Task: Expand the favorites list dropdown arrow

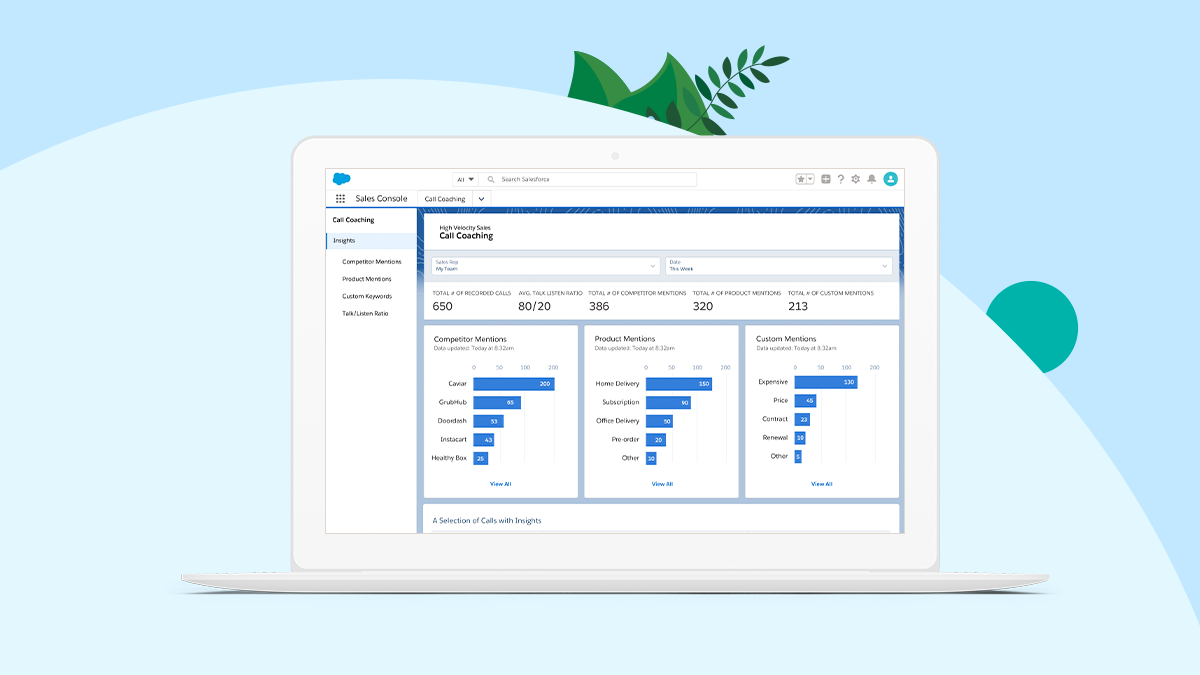Action: (810, 179)
